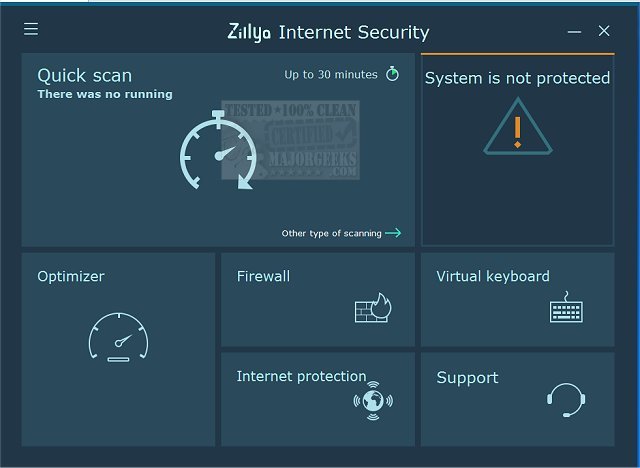This screenshot has width=640, height=468.
Task: Select the Firewall label
Action: coord(263,276)
